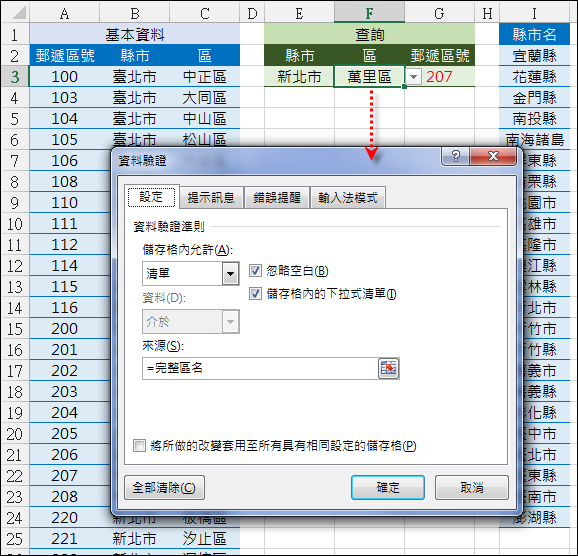Click cell E3 containing 新北市
Screen dimensions: 578x556
point(299,77)
